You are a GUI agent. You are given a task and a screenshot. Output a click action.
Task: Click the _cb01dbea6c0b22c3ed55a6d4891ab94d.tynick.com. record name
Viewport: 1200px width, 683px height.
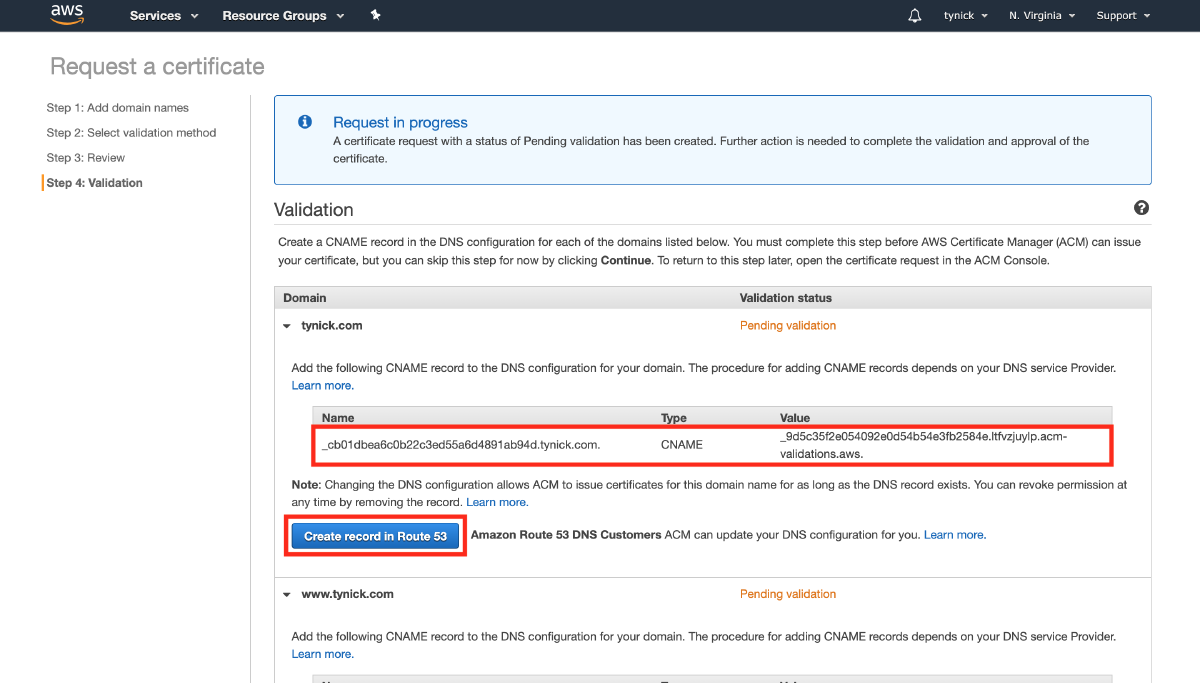(461, 445)
